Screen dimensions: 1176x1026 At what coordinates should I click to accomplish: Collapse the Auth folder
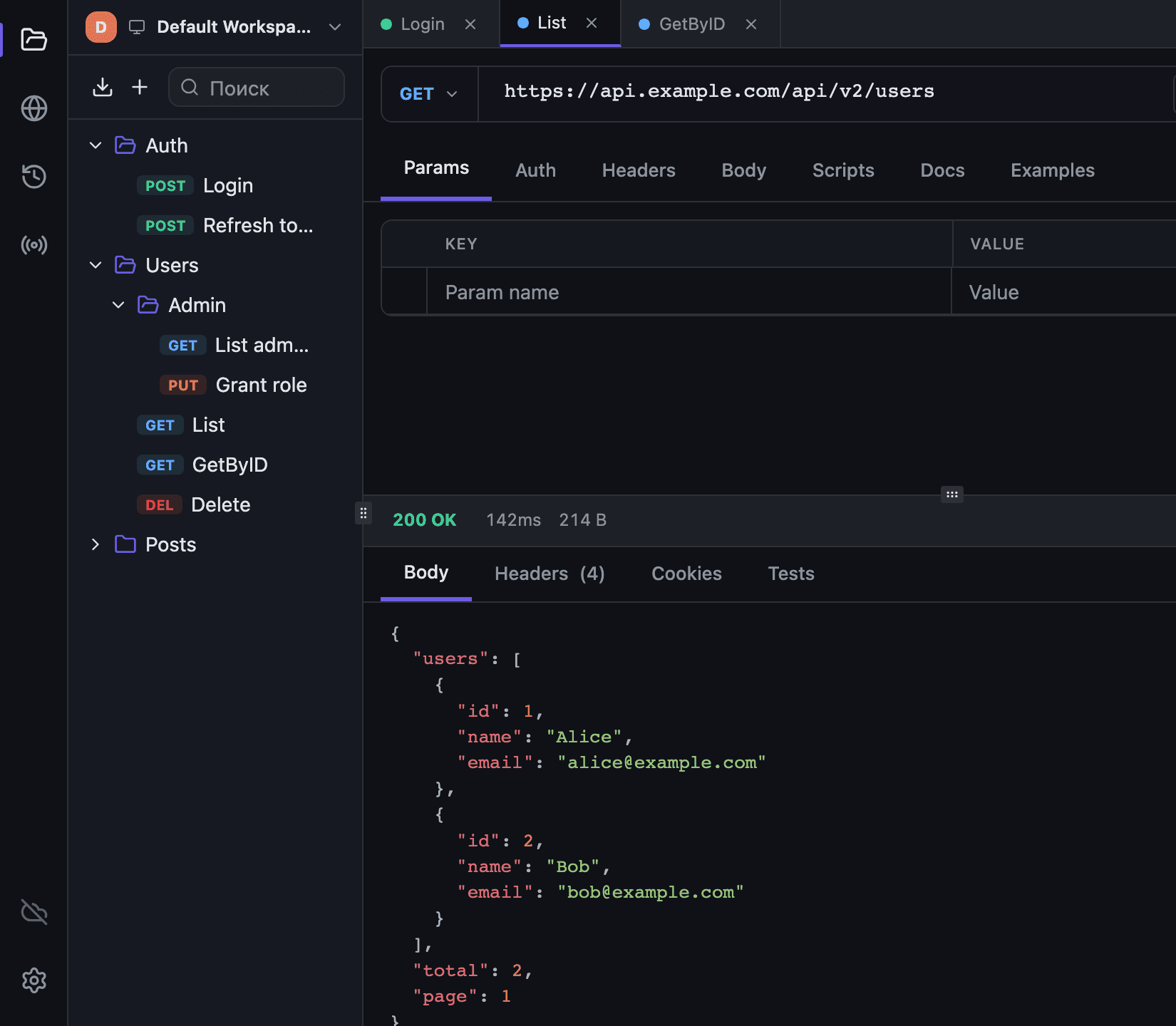pos(96,145)
